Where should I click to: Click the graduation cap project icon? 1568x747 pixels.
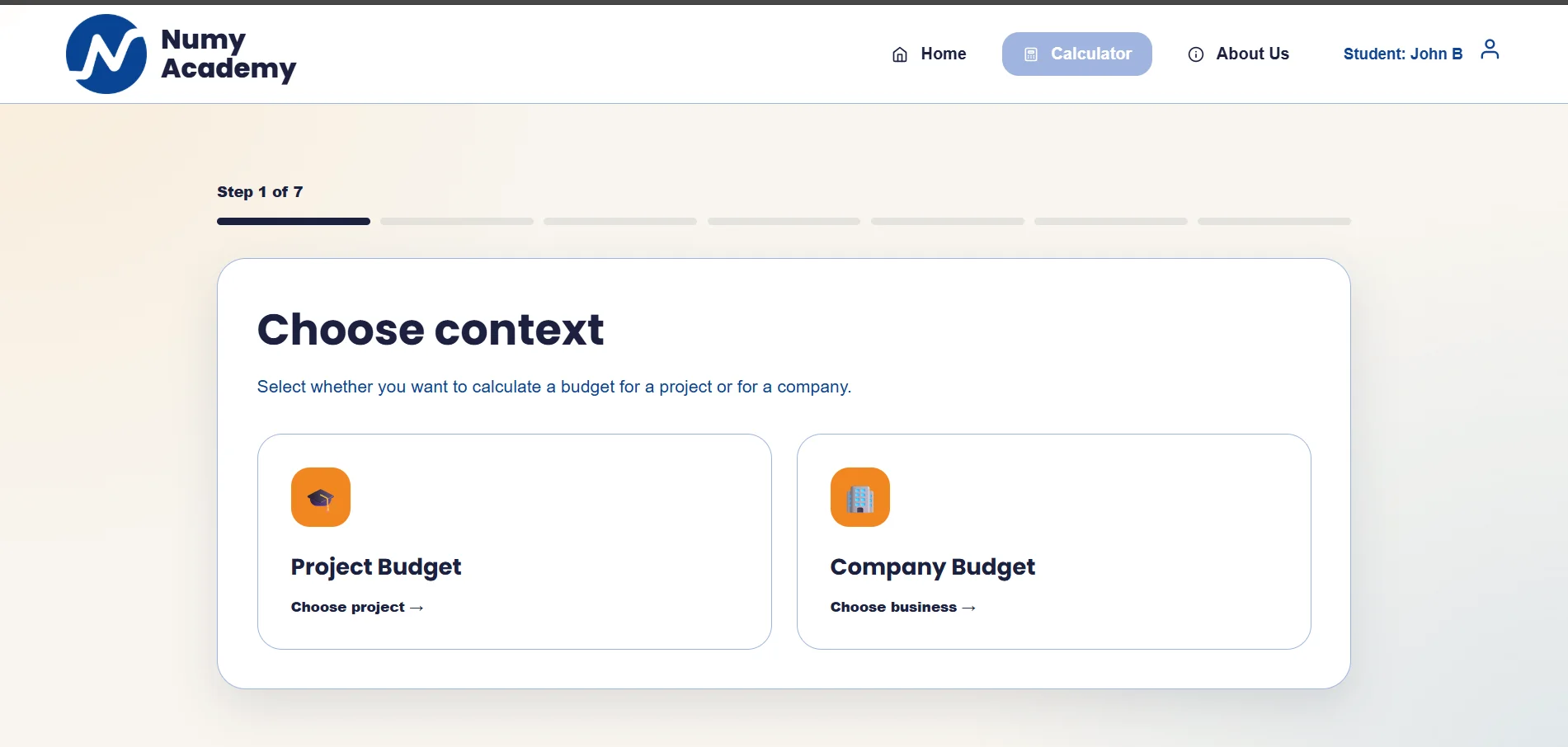point(321,497)
